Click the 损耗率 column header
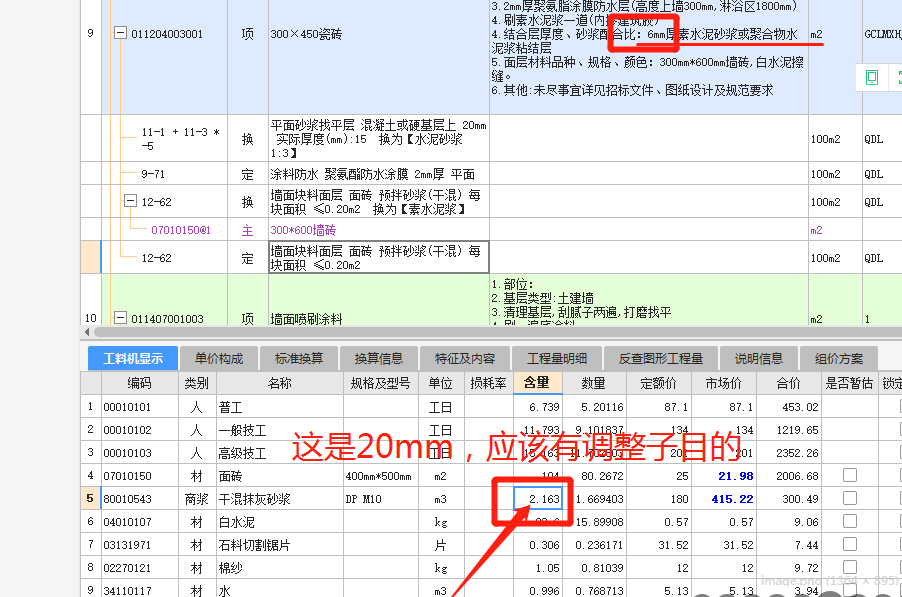902x597 pixels. pos(488,383)
